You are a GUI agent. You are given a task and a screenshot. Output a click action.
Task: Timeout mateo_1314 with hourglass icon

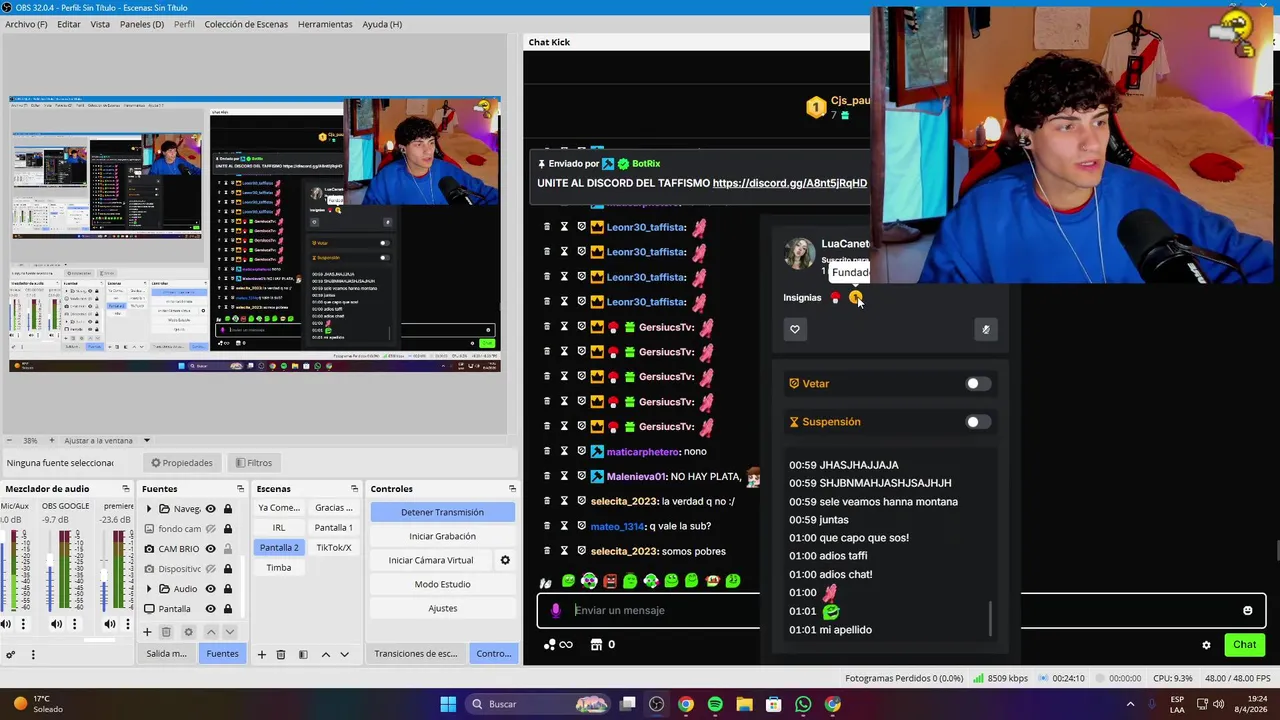pos(564,526)
